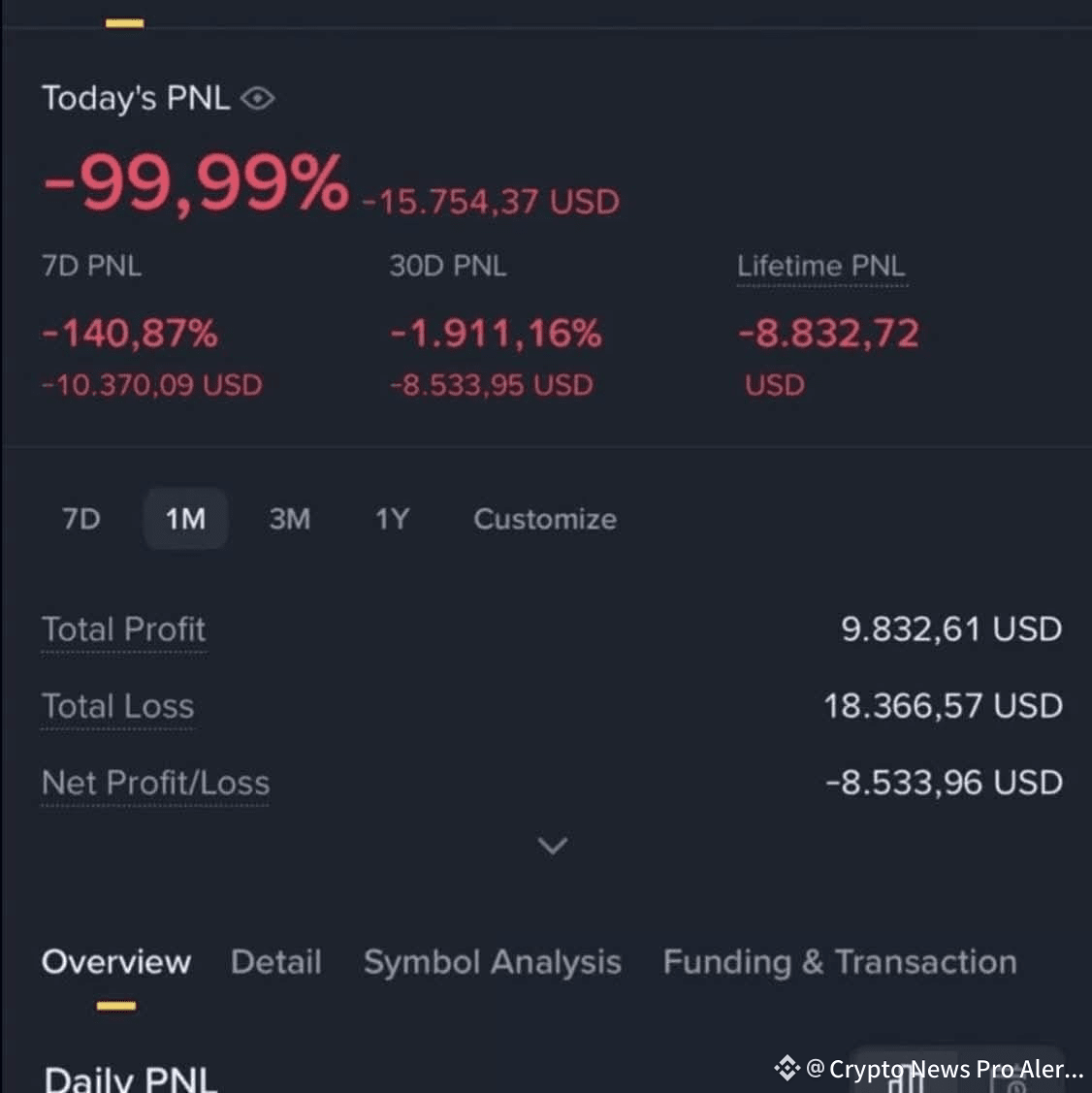Open the 30D PNL percentage value
This screenshot has width=1092, height=1093.
coord(496,333)
